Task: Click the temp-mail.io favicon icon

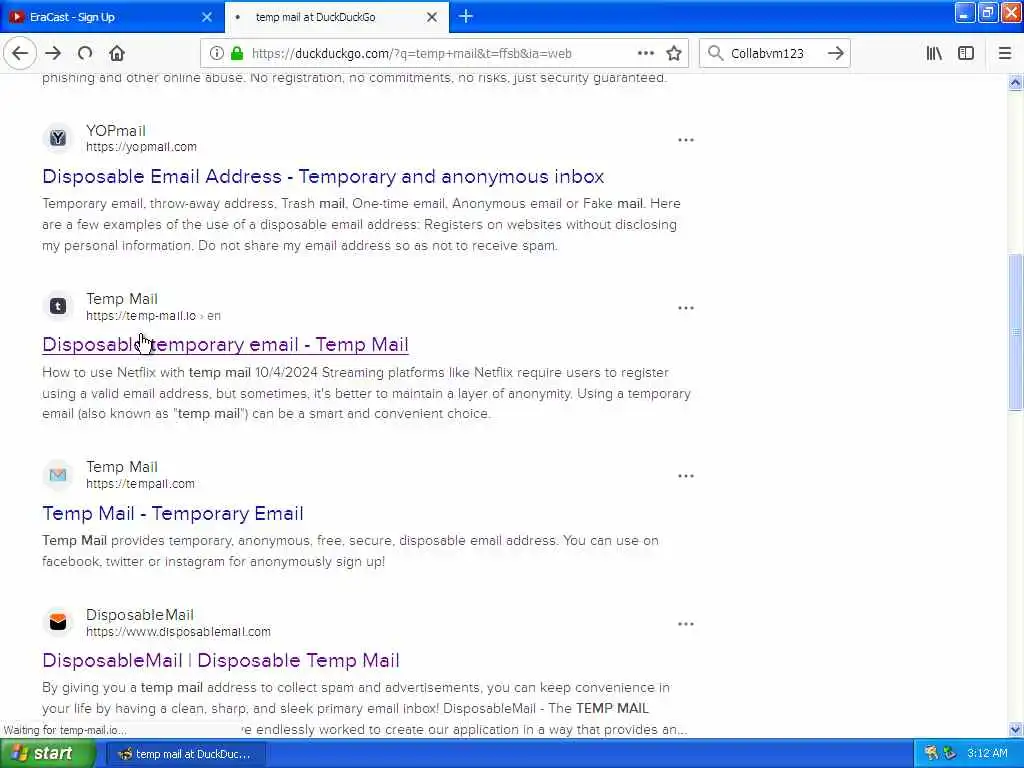Action: point(57,306)
